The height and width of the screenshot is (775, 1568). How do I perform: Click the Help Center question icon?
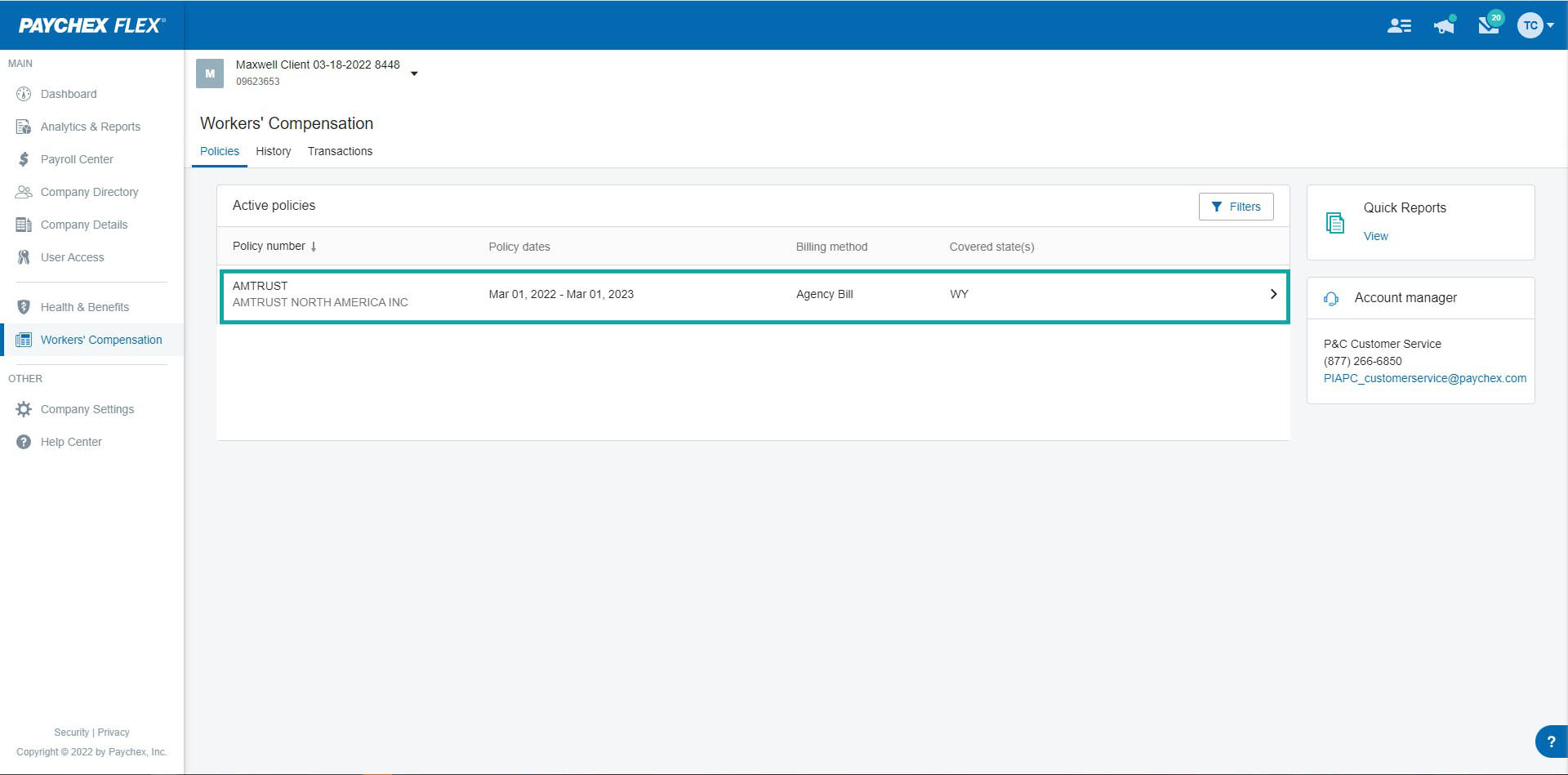click(x=24, y=442)
